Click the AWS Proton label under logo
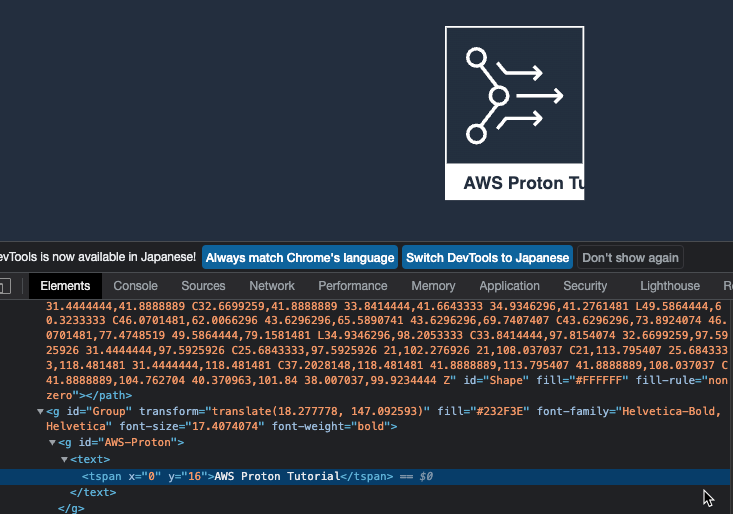This screenshot has width=733, height=514. point(524,183)
